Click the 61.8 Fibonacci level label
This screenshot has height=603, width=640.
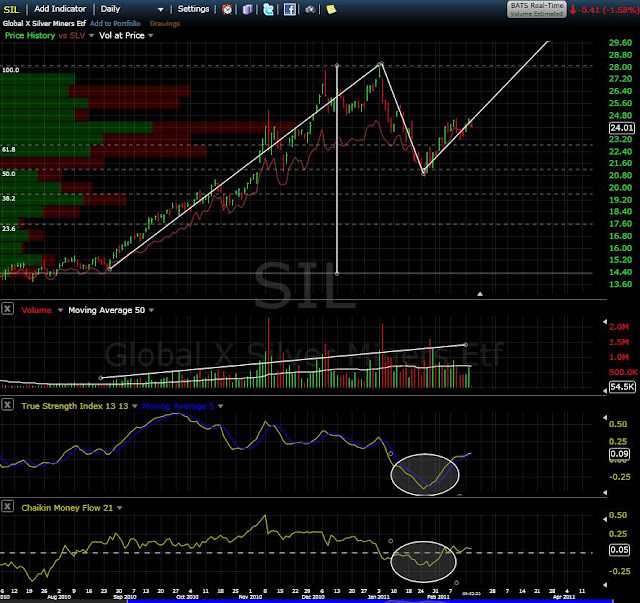[9, 149]
